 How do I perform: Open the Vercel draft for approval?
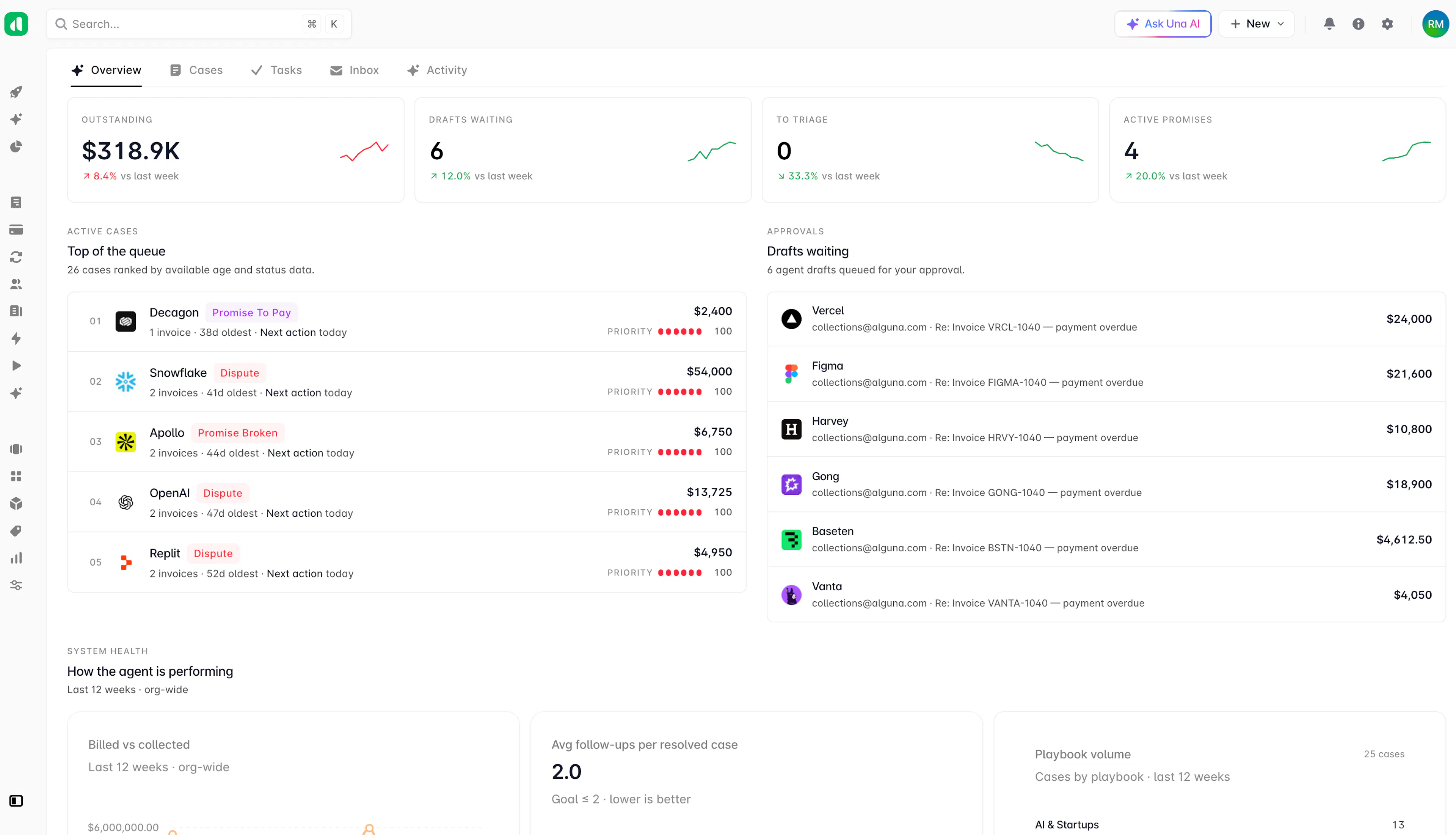click(x=1106, y=319)
